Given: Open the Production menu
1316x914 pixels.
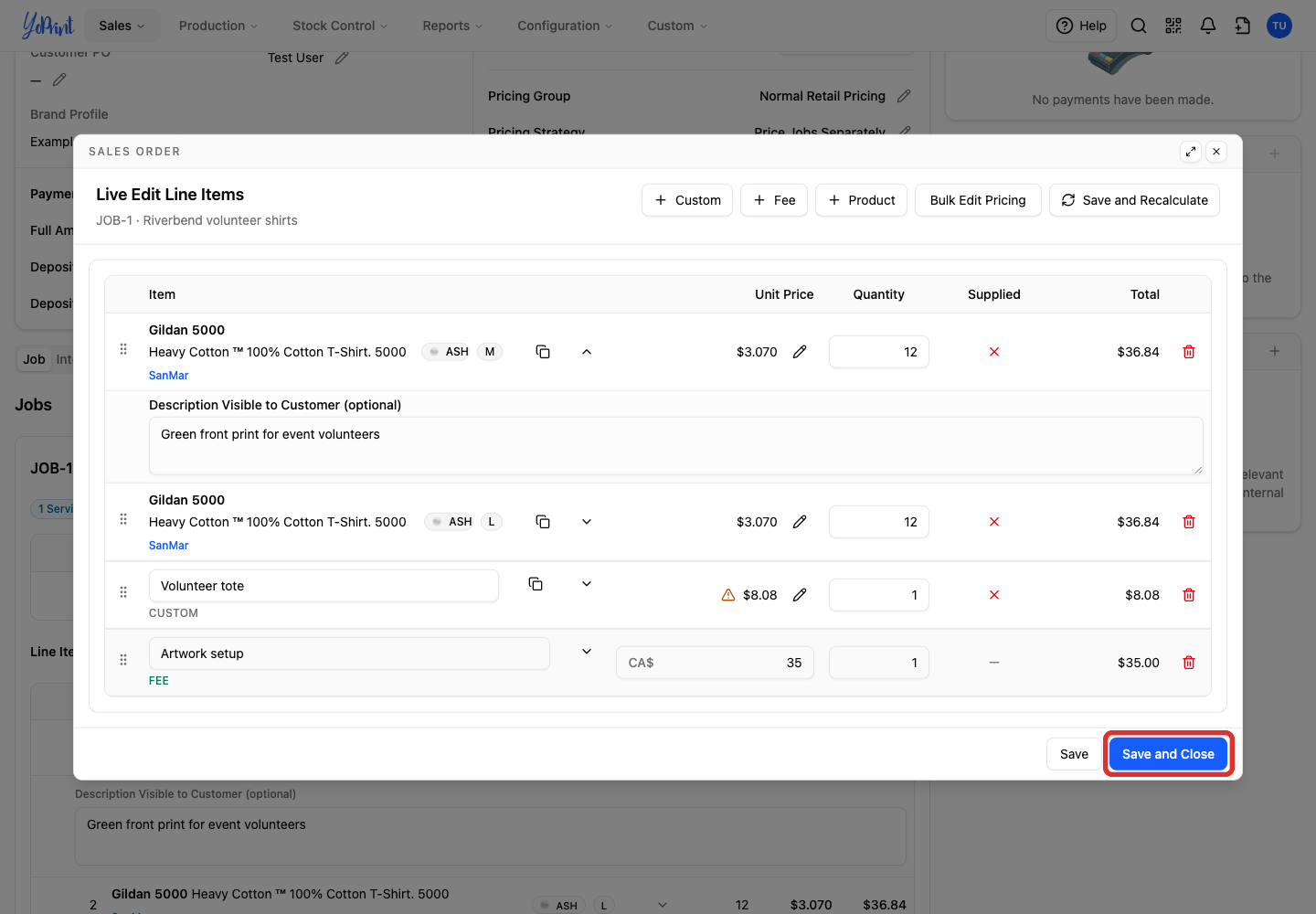Looking at the screenshot, I should pos(218,26).
